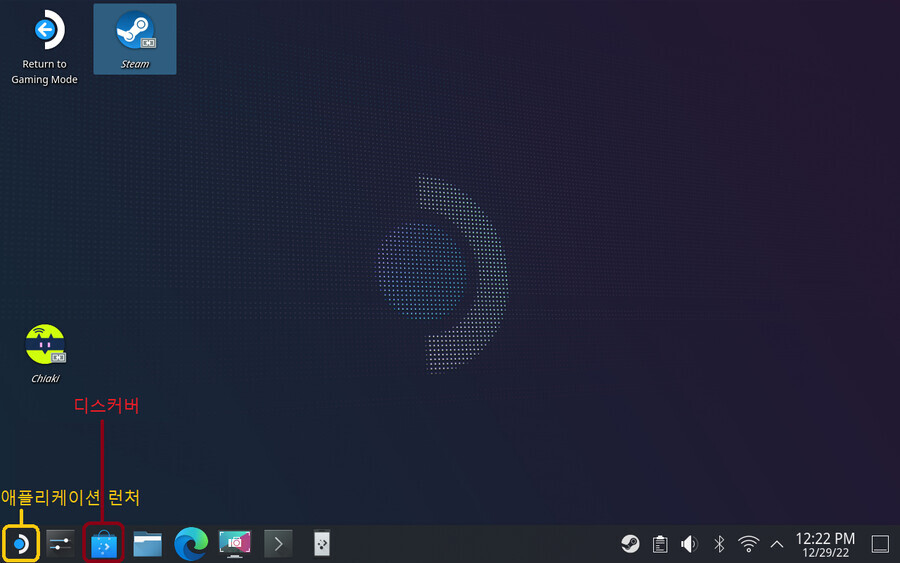Select the Steam desktop shortcut
Image resolution: width=900 pixels, height=563 pixels.
(x=135, y=39)
